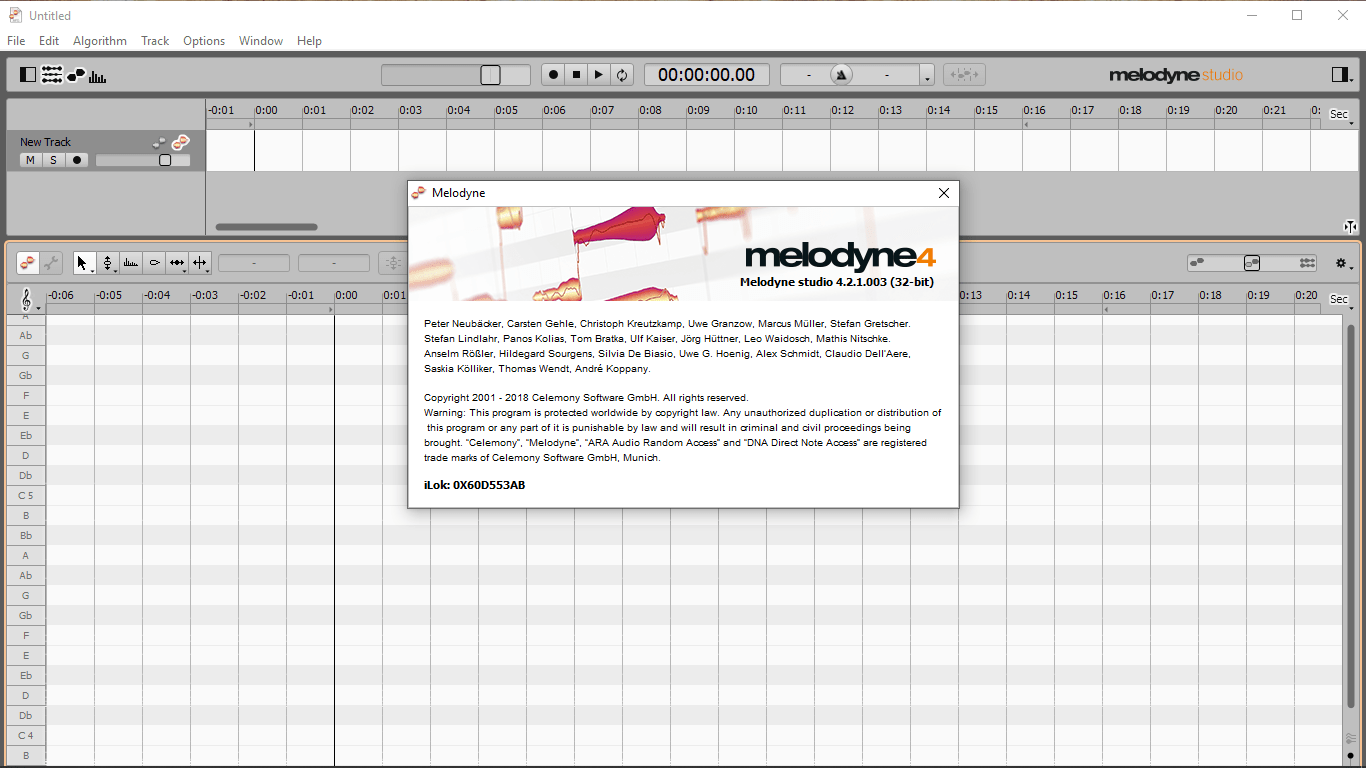1366x768 pixels.
Task: Open the Track menu
Action: 155,41
